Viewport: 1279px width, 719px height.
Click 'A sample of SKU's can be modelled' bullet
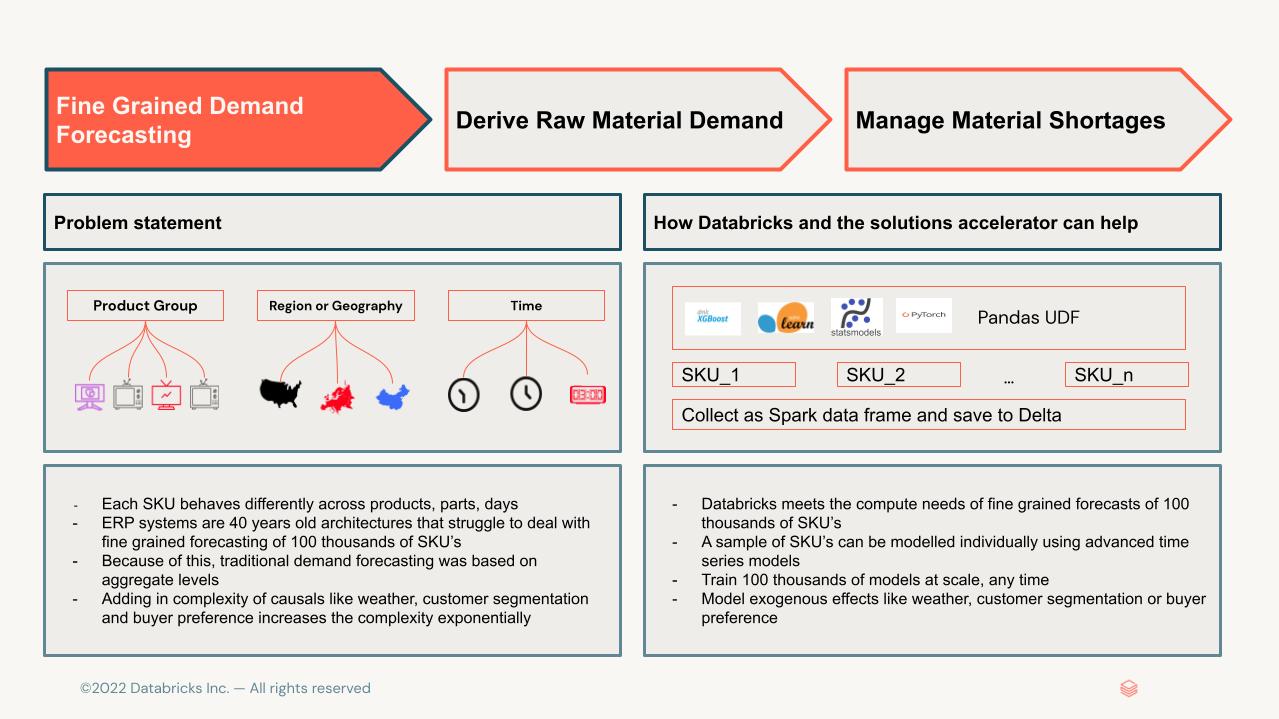945,551
